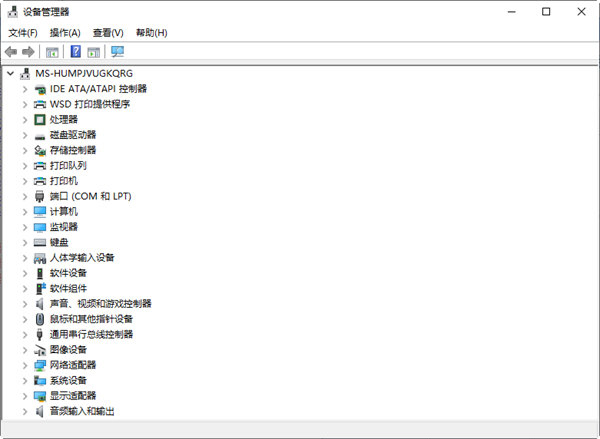
Task: Maximize the 设备管理器 window
Action: point(546,12)
